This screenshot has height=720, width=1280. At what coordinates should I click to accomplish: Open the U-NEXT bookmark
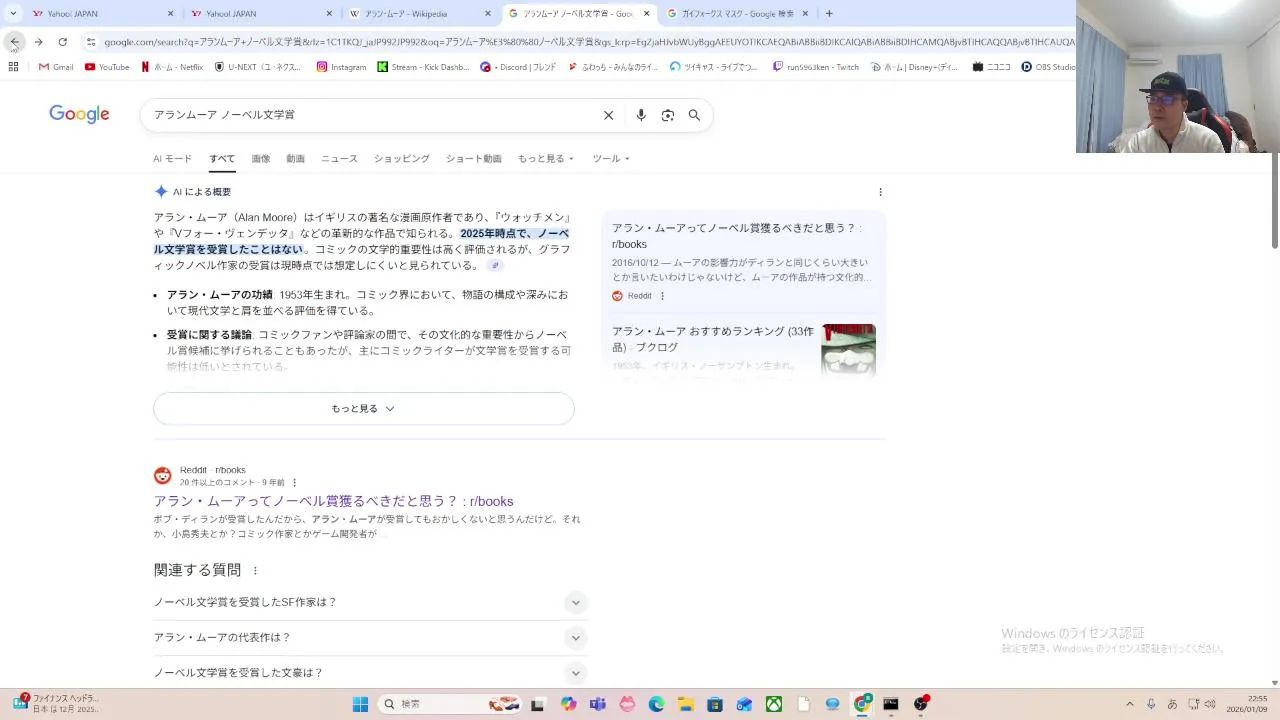(x=258, y=67)
